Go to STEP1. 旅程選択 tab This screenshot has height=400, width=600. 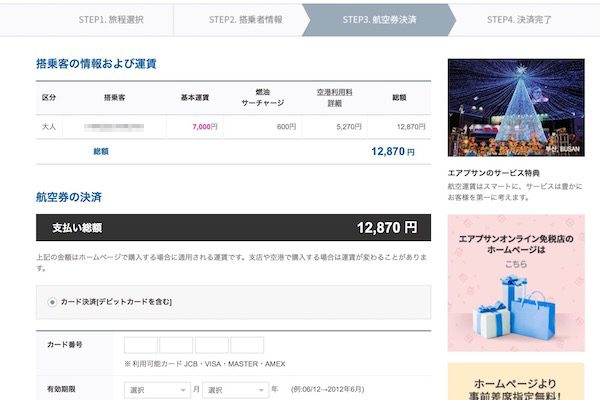click(111, 20)
